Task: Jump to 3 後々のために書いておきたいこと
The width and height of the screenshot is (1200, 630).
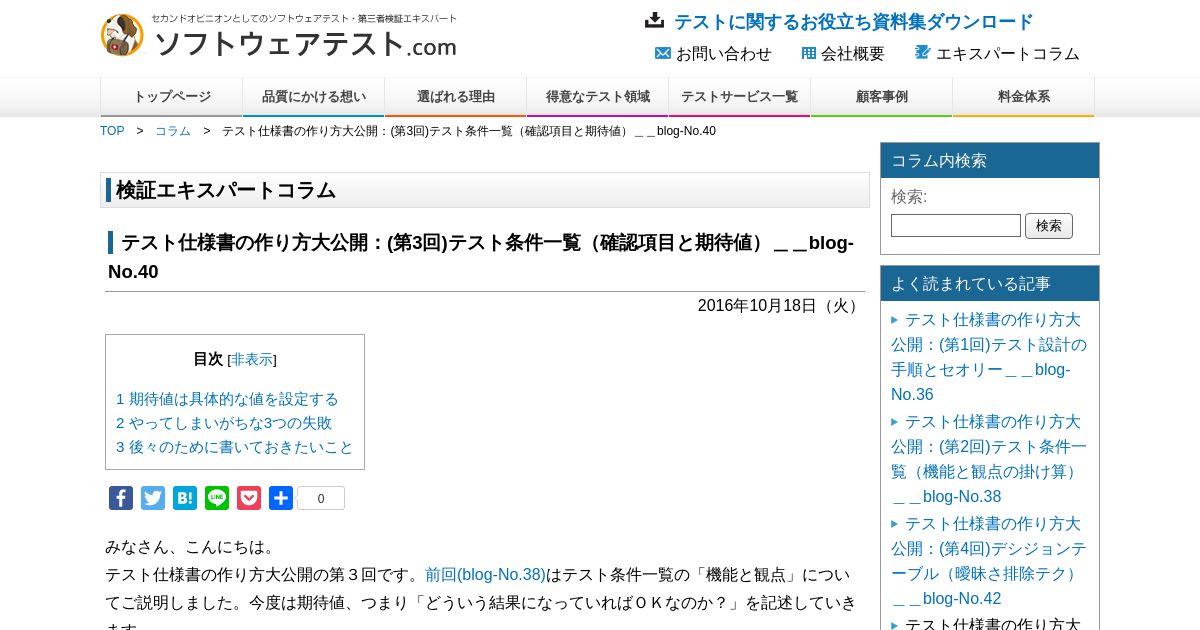Action: tap(235, 447)
